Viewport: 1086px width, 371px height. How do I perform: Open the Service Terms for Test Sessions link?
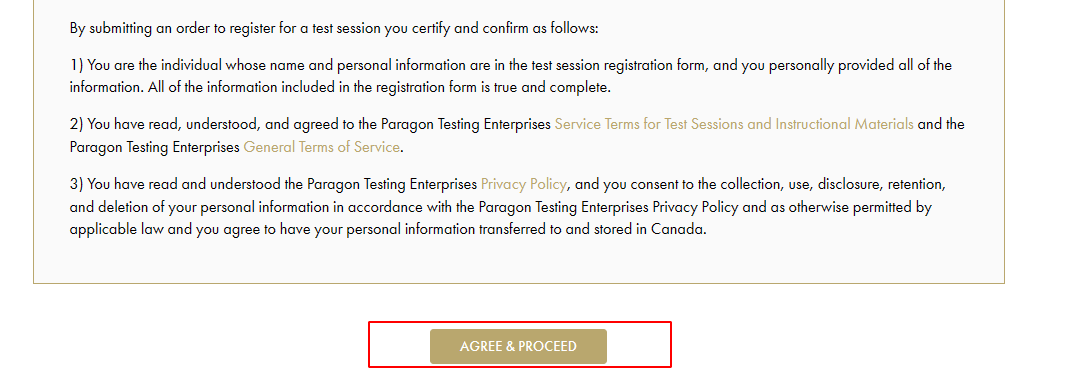point(734,125)
